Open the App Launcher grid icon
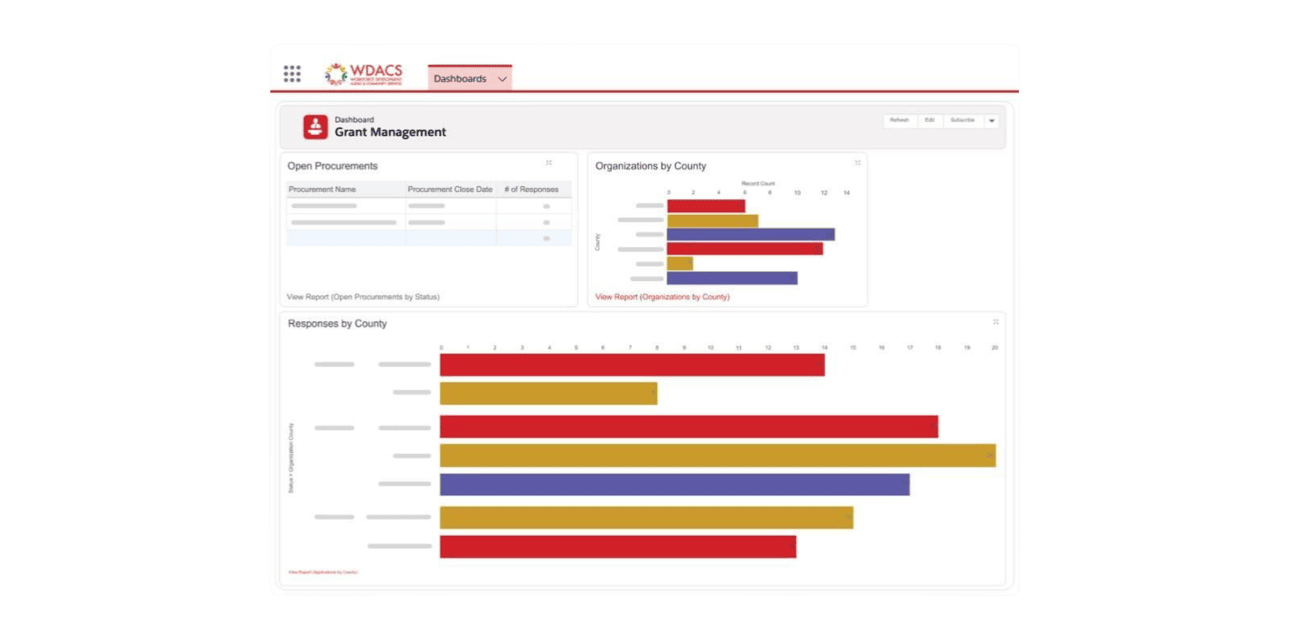This screenshot has height=640, width=1291. click(x=292, y=74)
